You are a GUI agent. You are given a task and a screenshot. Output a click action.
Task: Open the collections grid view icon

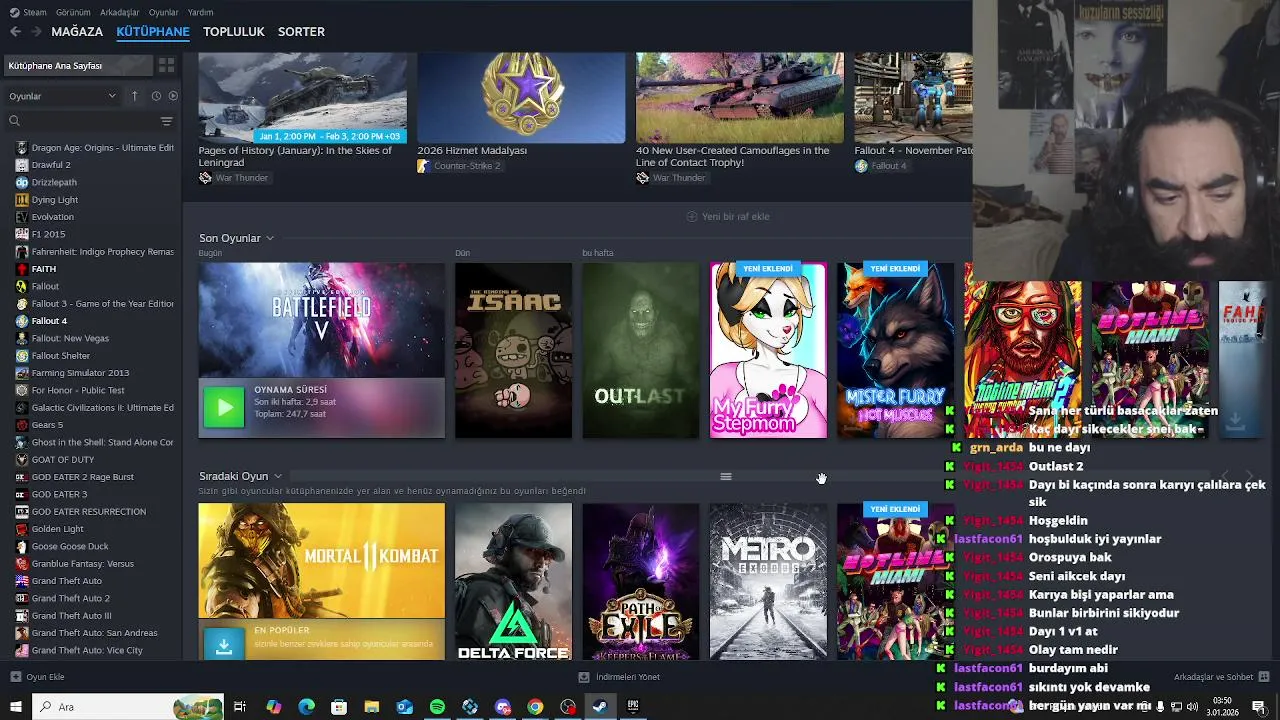tap(166, 65)
